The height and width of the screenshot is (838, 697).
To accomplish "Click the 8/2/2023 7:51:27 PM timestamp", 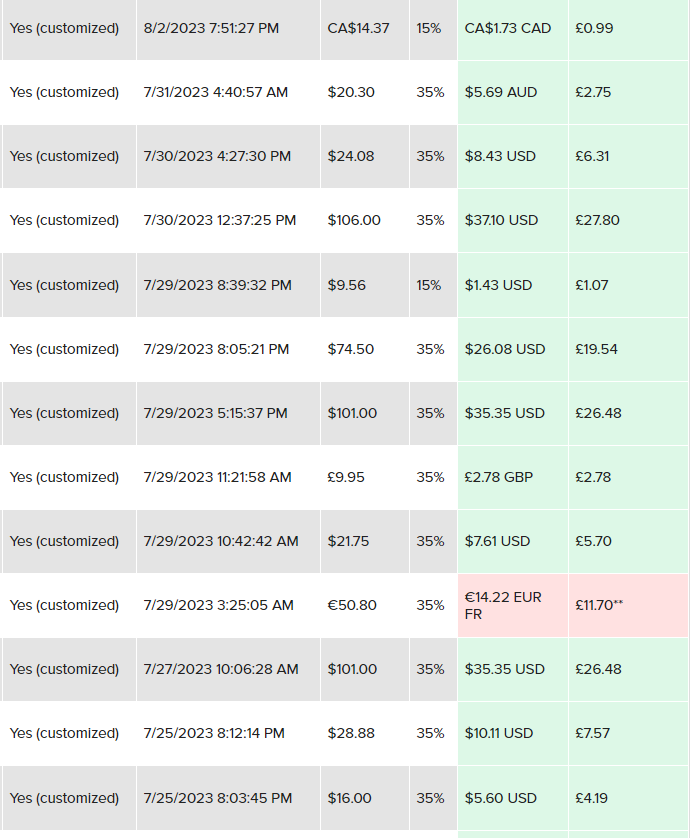I will [211, 28].
